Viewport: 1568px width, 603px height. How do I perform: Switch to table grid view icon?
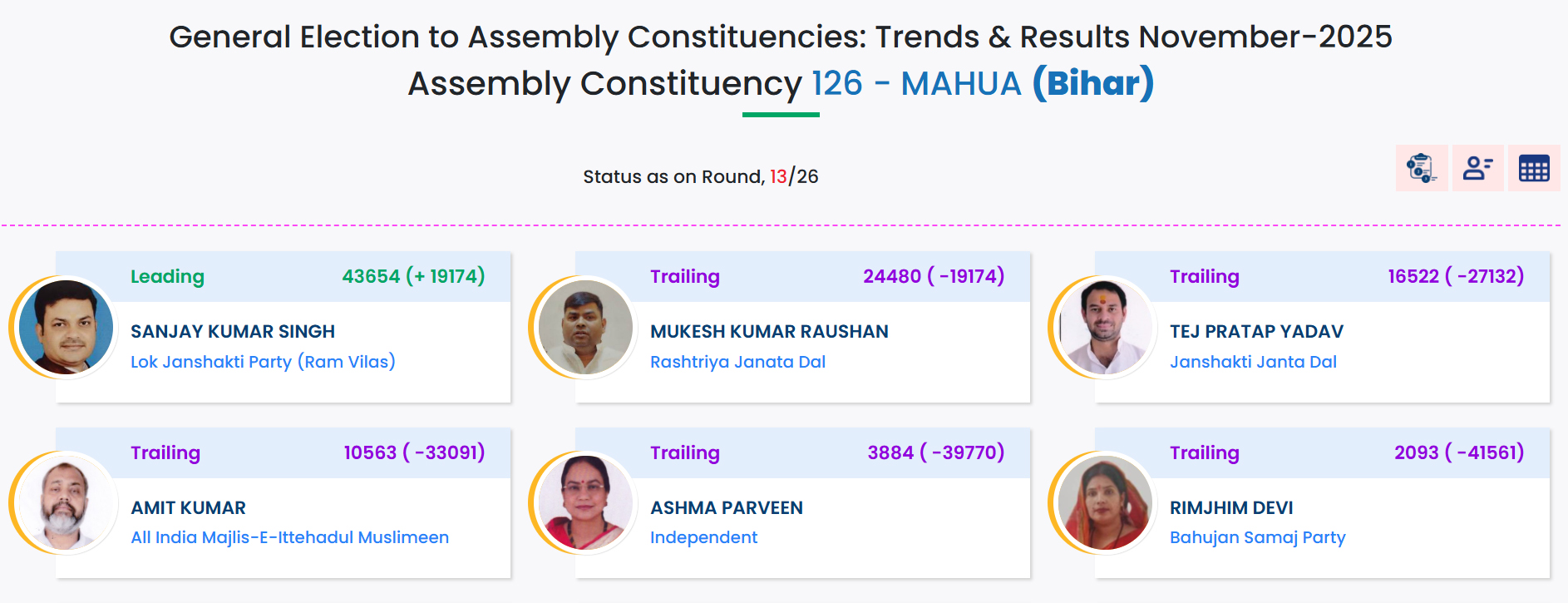click(x=1534, y=168)
